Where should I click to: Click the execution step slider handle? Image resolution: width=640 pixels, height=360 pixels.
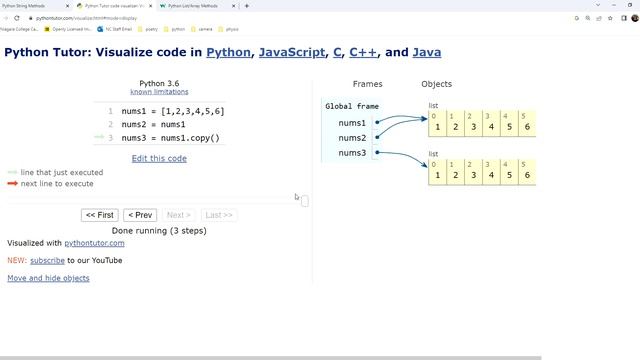coord(304,201)
